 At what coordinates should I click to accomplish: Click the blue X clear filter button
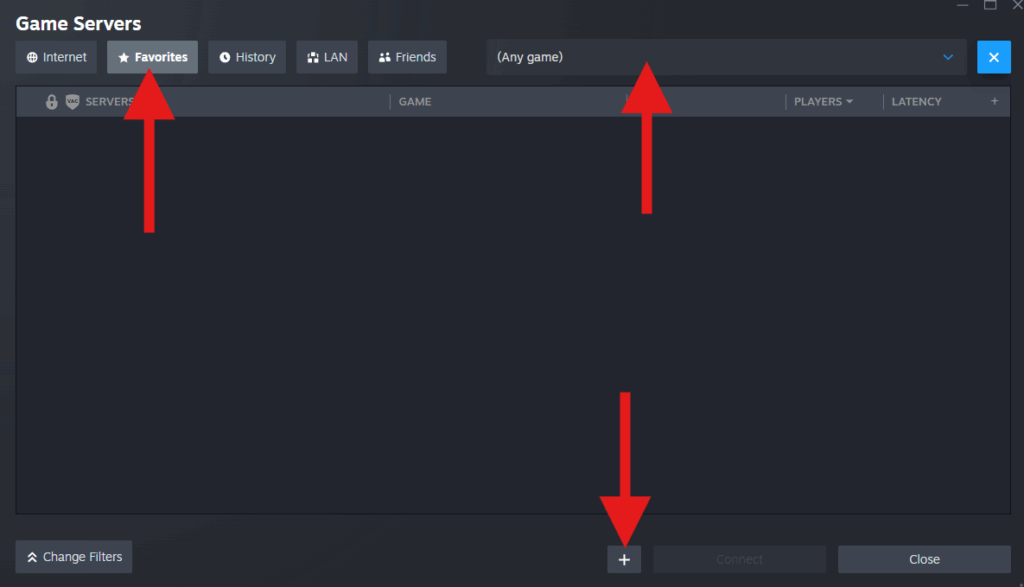coord(993,57)
